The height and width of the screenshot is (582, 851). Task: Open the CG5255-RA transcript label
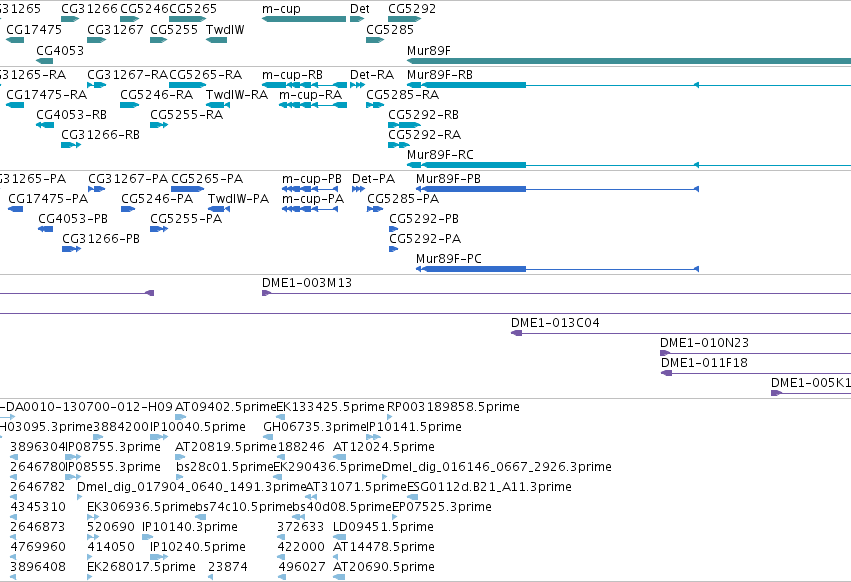[187, 115]
